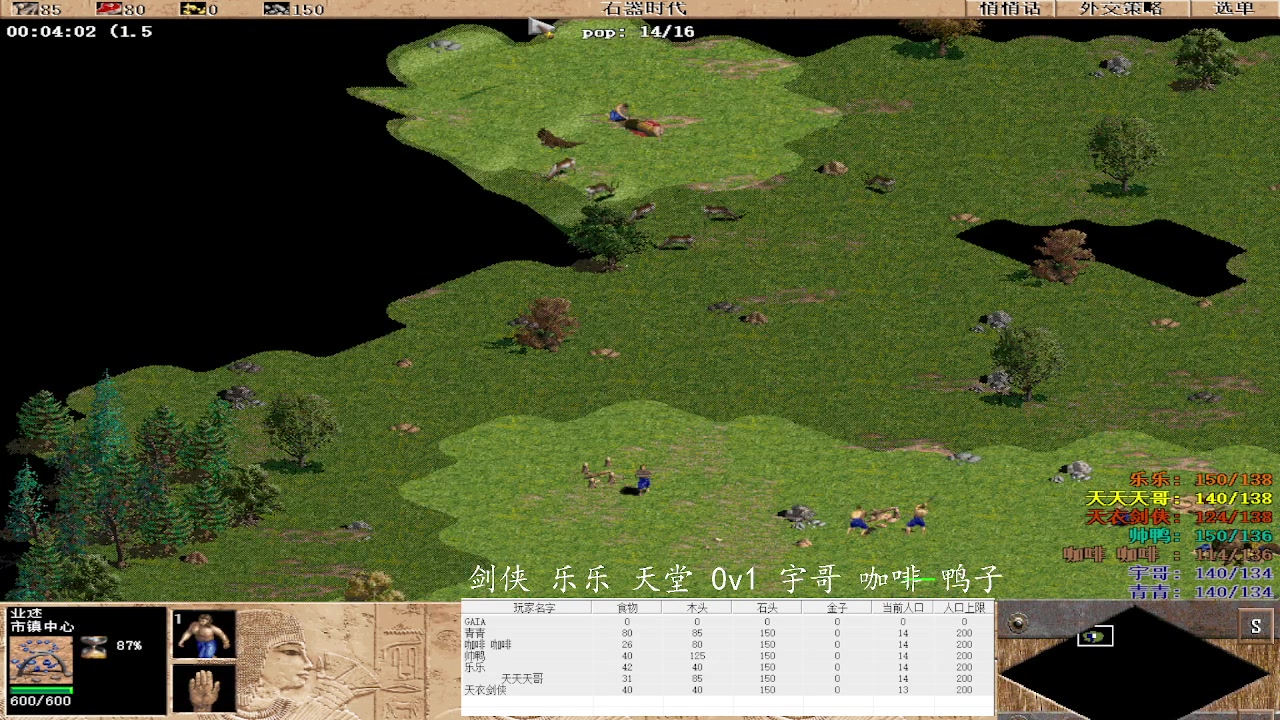Image resolution: width=1280 pixels, height=720 pixels.
Task: Click the food resource icon showing 80
Action: pos(108,9)
